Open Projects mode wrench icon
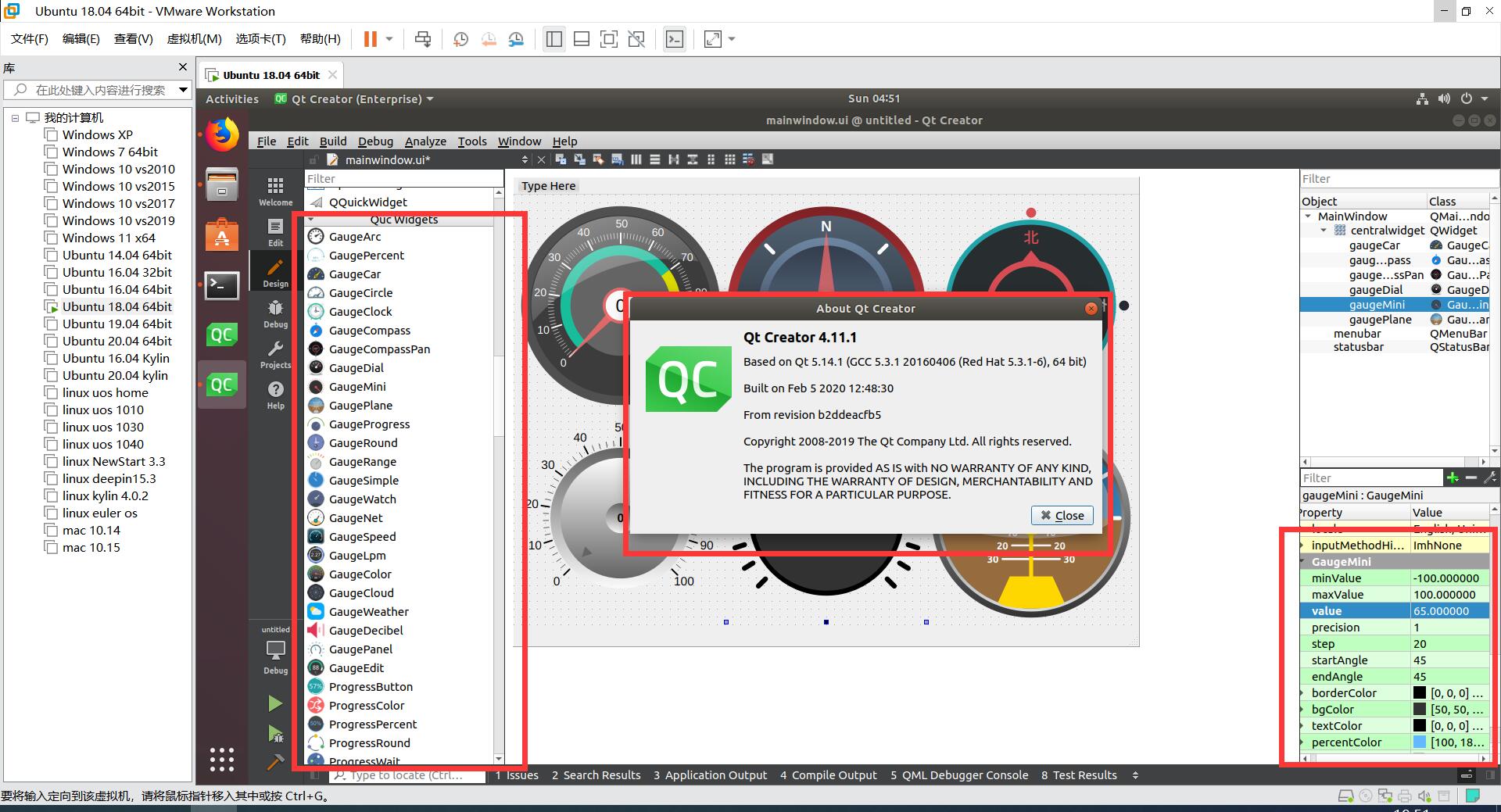This screenshot has height=812, width=1501. pos(275,354)
